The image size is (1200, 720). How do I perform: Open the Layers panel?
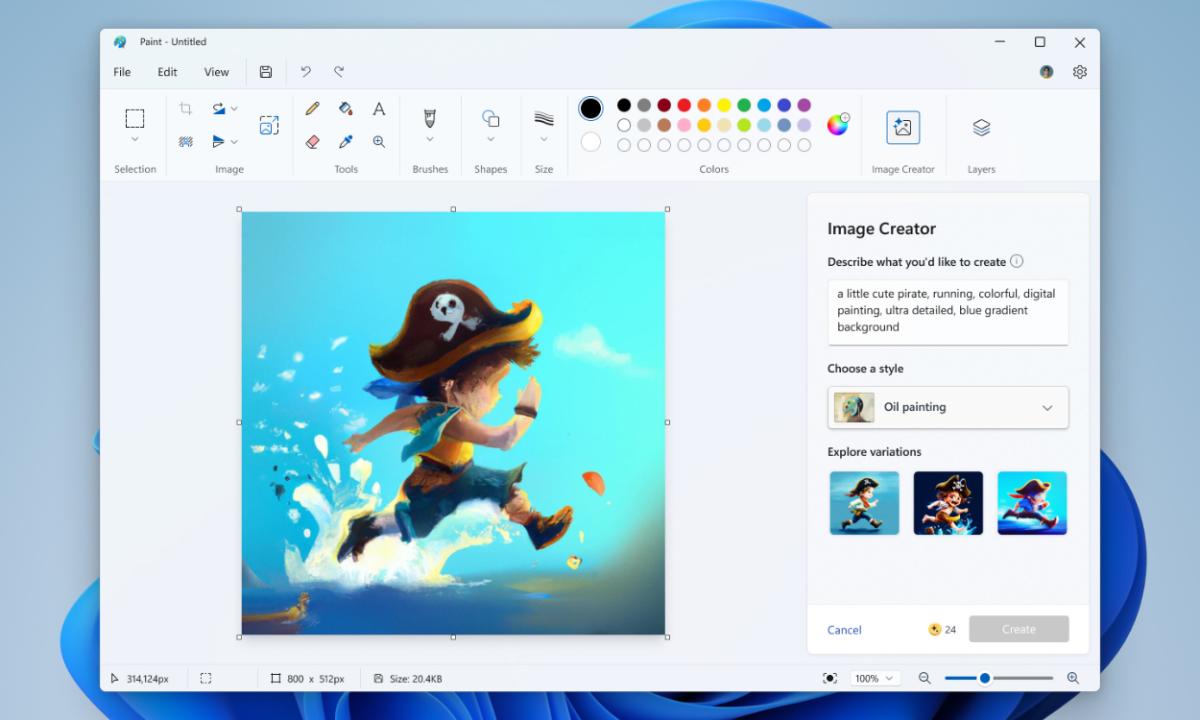click(x=980, y=127)
